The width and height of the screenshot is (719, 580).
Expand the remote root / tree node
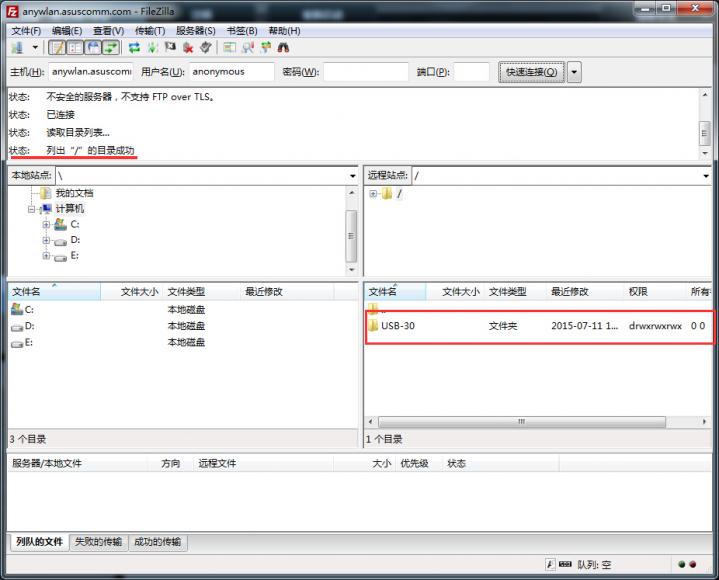(x=373, y=193)
